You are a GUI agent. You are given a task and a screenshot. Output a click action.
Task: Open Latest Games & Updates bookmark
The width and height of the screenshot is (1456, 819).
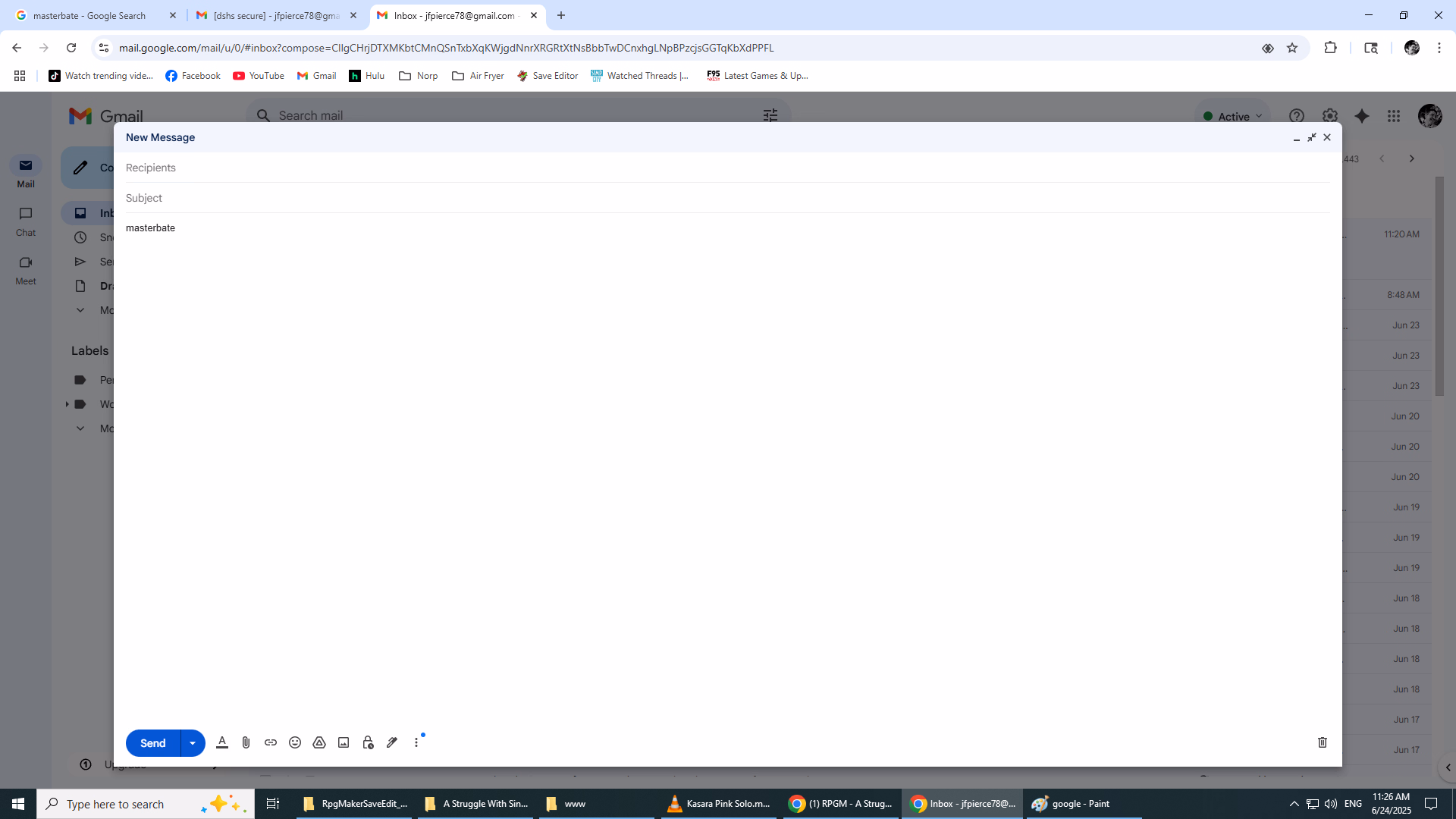[x=758, y=76]
